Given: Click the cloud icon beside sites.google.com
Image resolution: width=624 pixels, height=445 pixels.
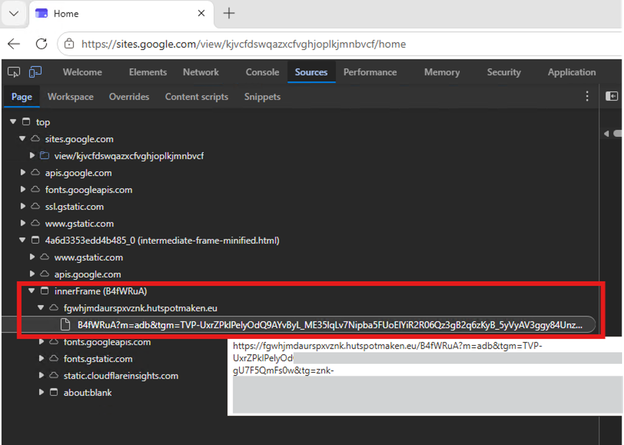Looking at the screenshot, I should (35, 139).
